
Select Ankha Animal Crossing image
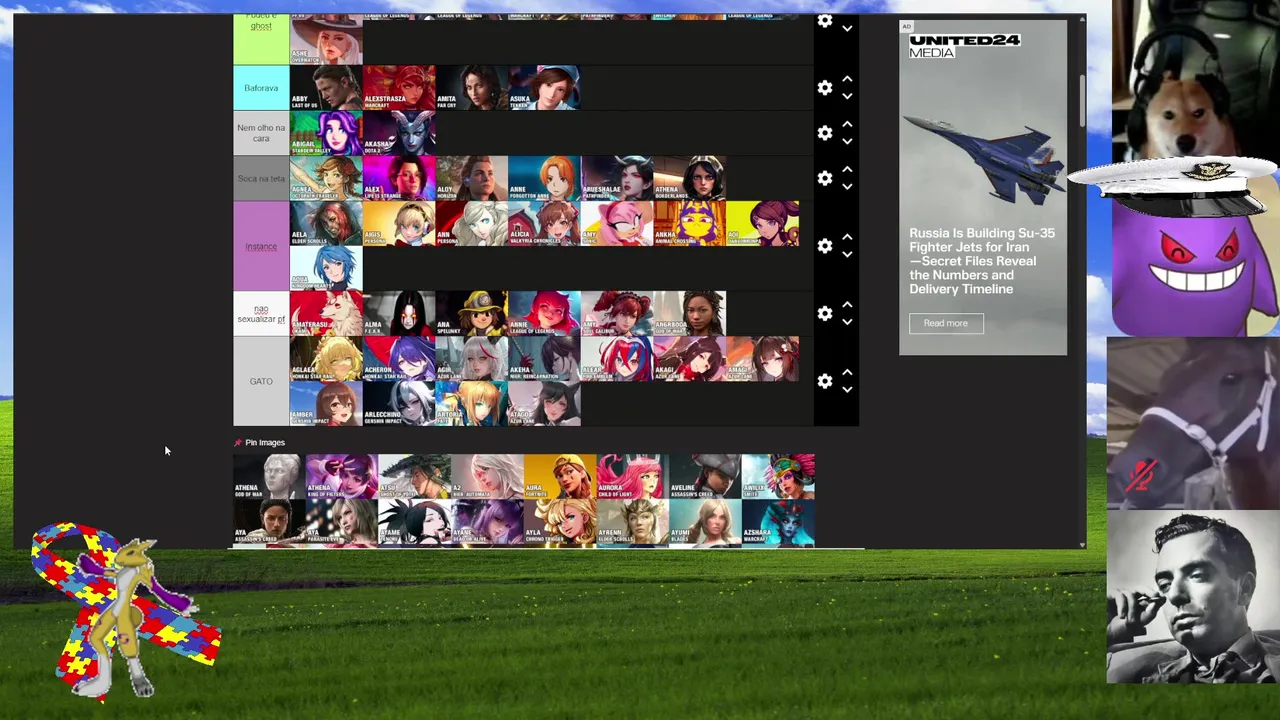pos(690,223)
